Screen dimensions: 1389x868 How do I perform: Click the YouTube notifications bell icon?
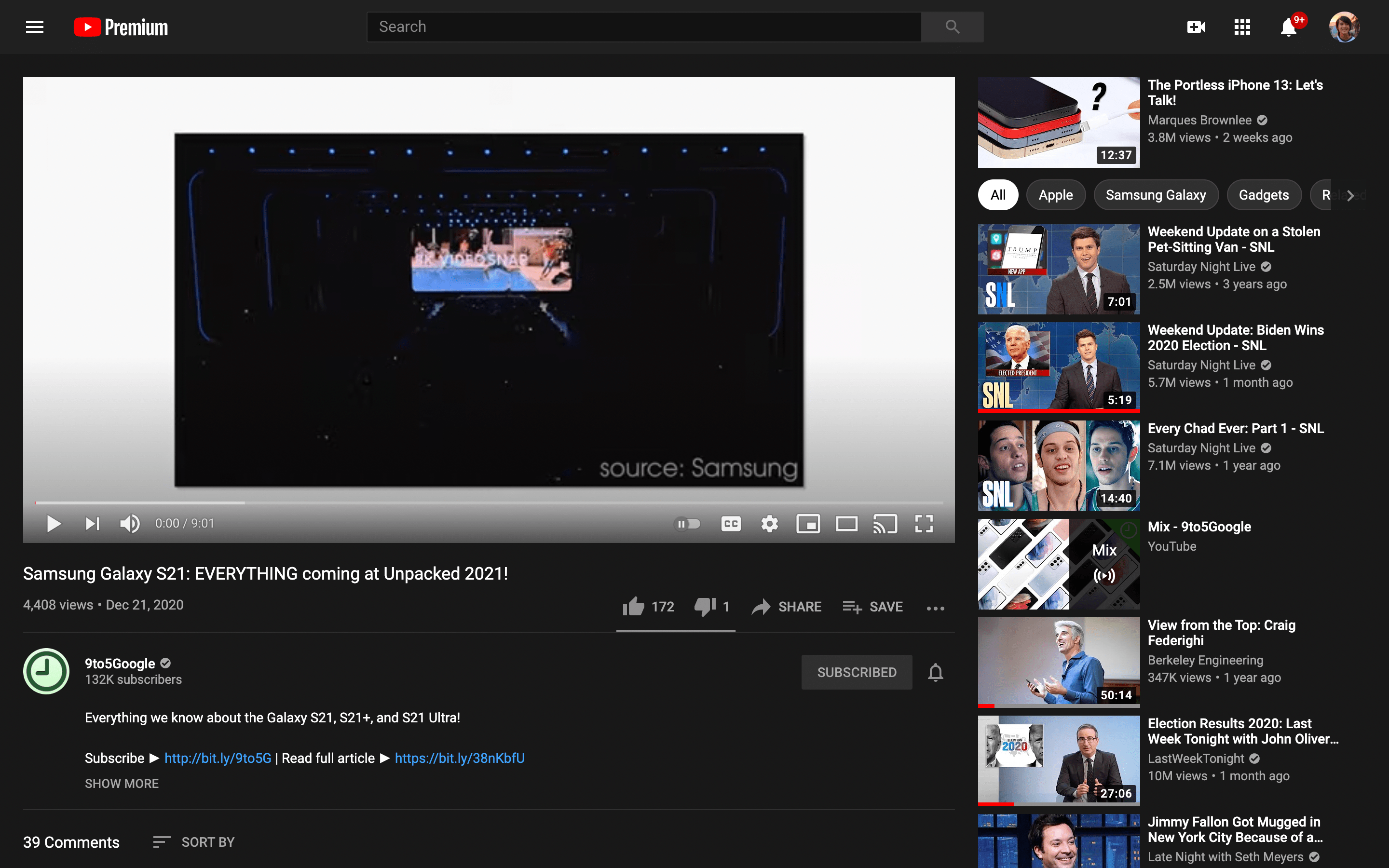point(1289,27)
